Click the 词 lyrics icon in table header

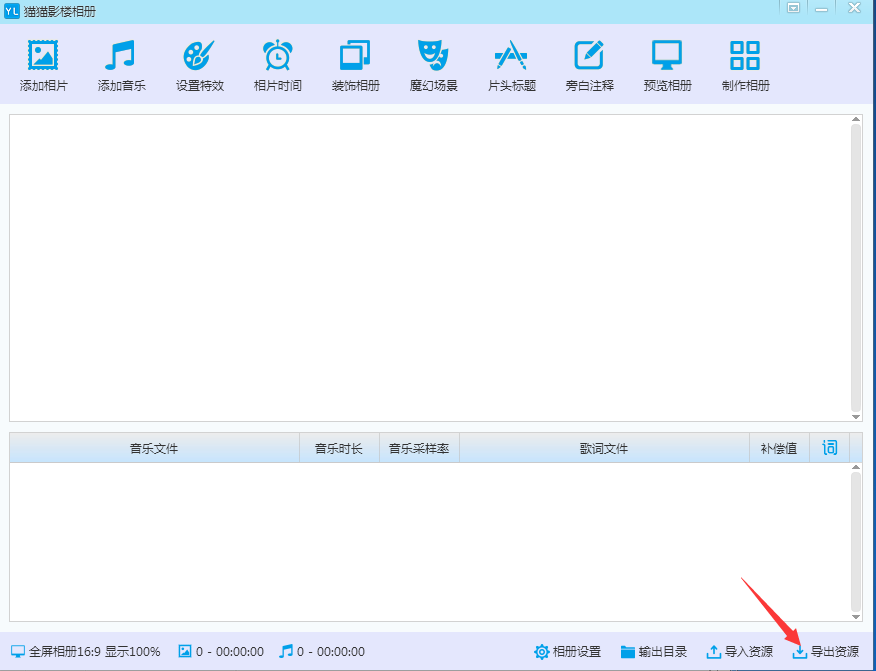[x=829, y=447]
